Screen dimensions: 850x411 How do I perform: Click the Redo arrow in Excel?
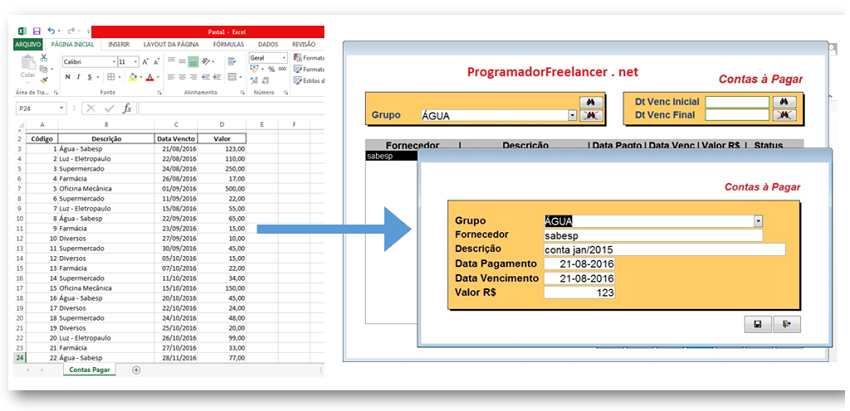(71, 31)
